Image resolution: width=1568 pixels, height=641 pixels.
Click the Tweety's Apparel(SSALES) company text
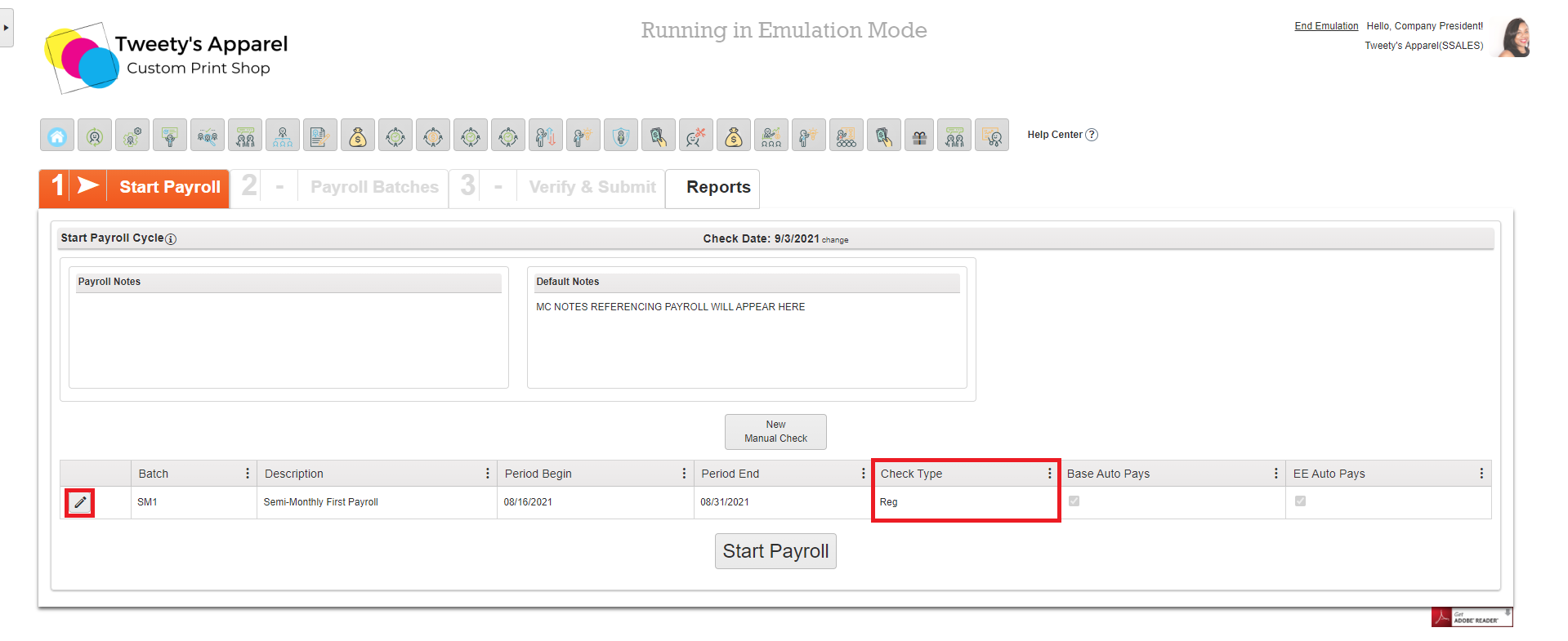click(1424, 46)
